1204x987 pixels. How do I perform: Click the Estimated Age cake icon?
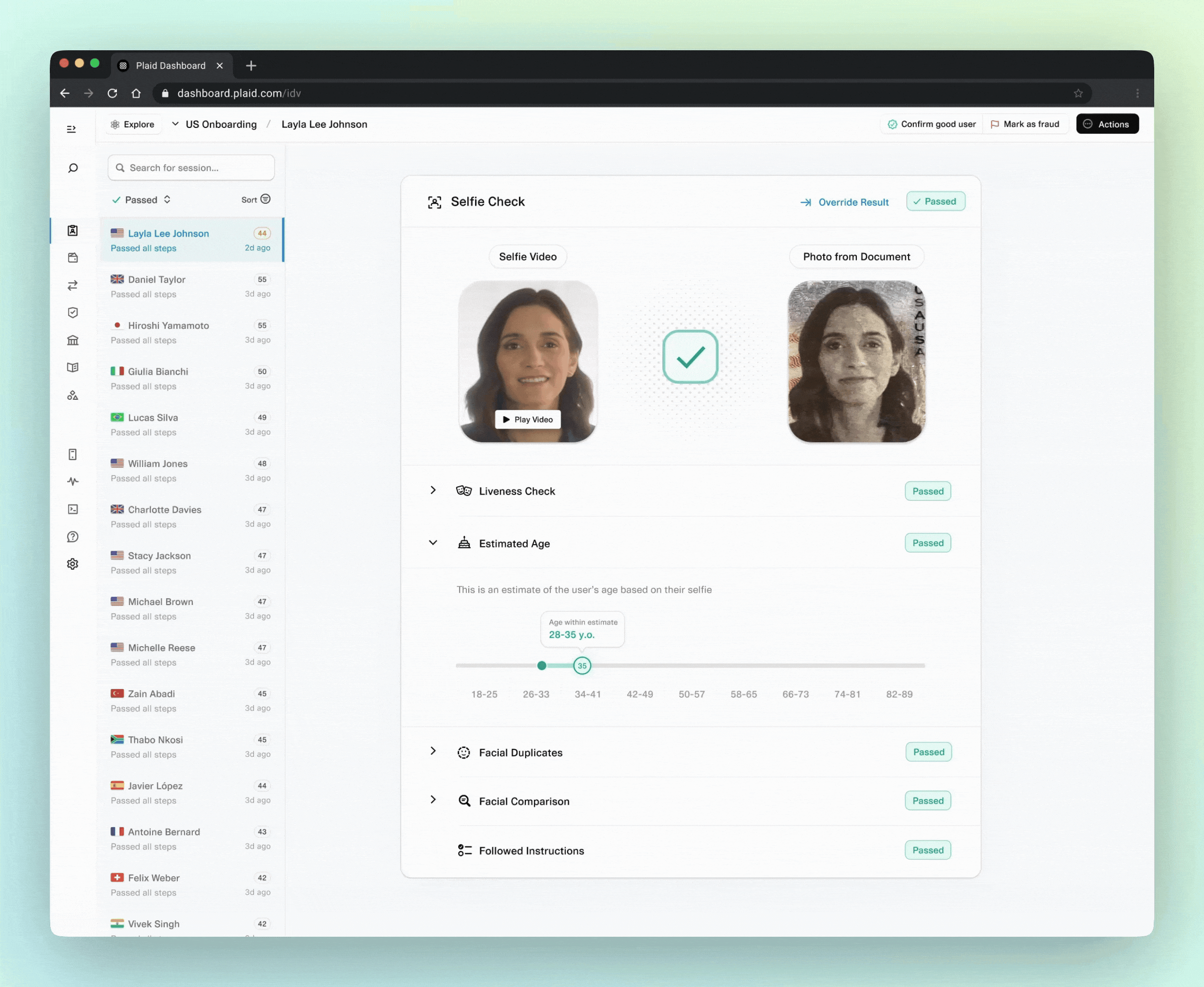tap(464, 542)
